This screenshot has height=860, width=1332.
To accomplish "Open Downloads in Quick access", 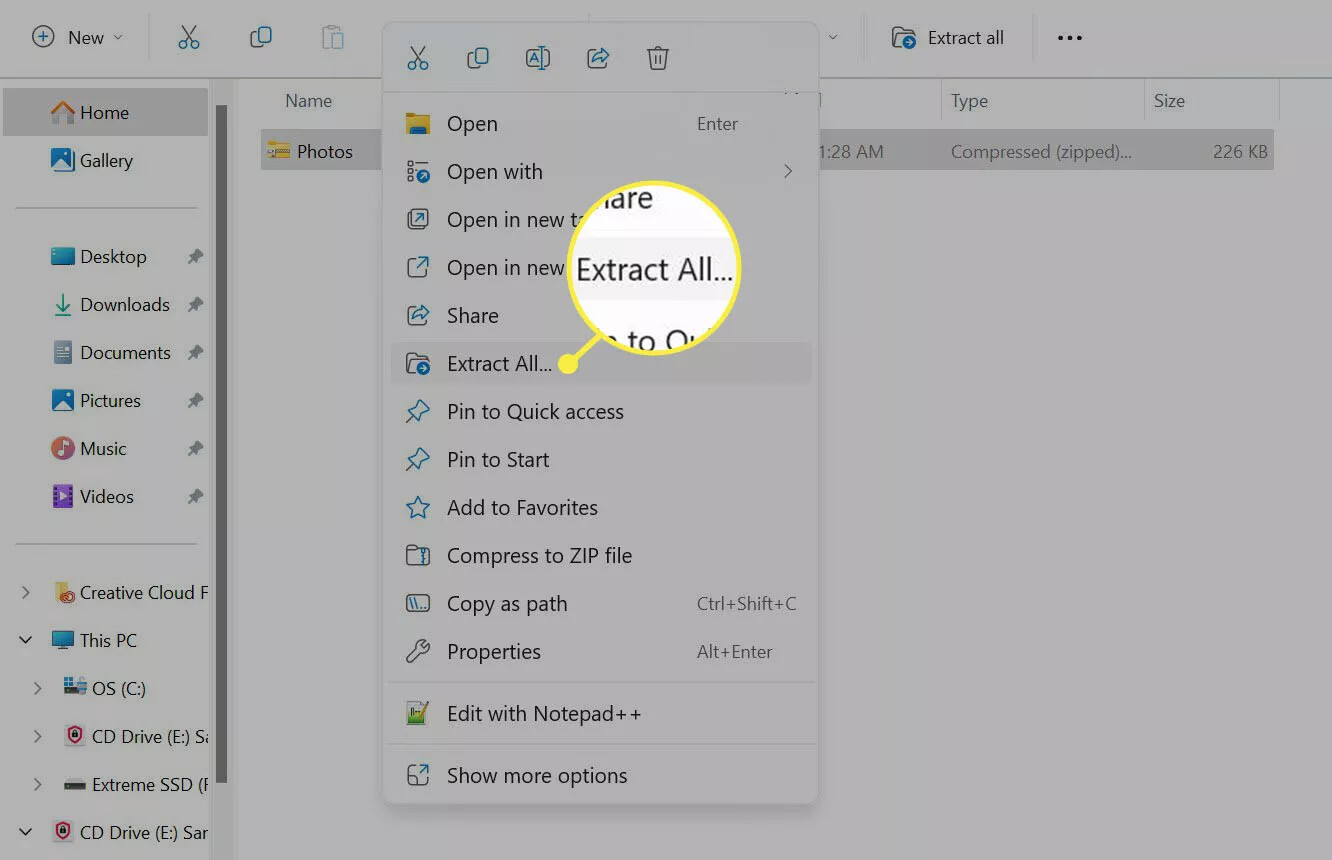I will tap(112, 305).
